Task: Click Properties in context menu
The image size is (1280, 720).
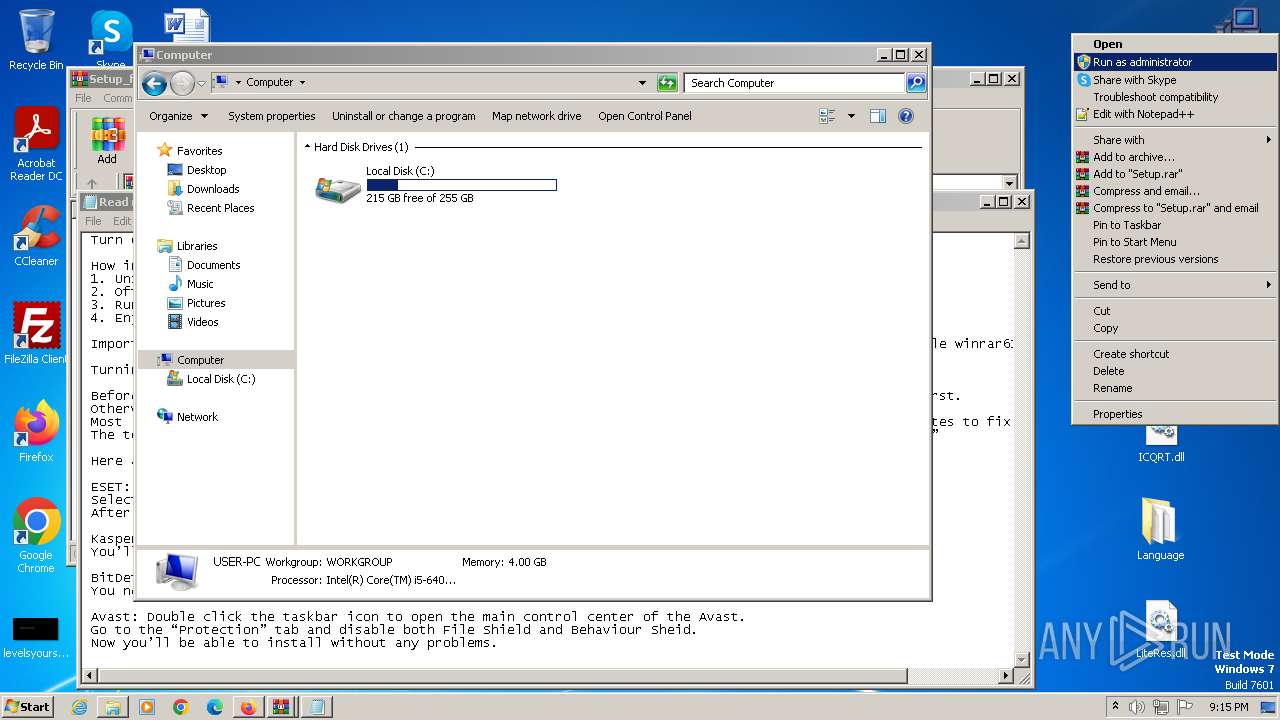Action: click(1174, 414)
